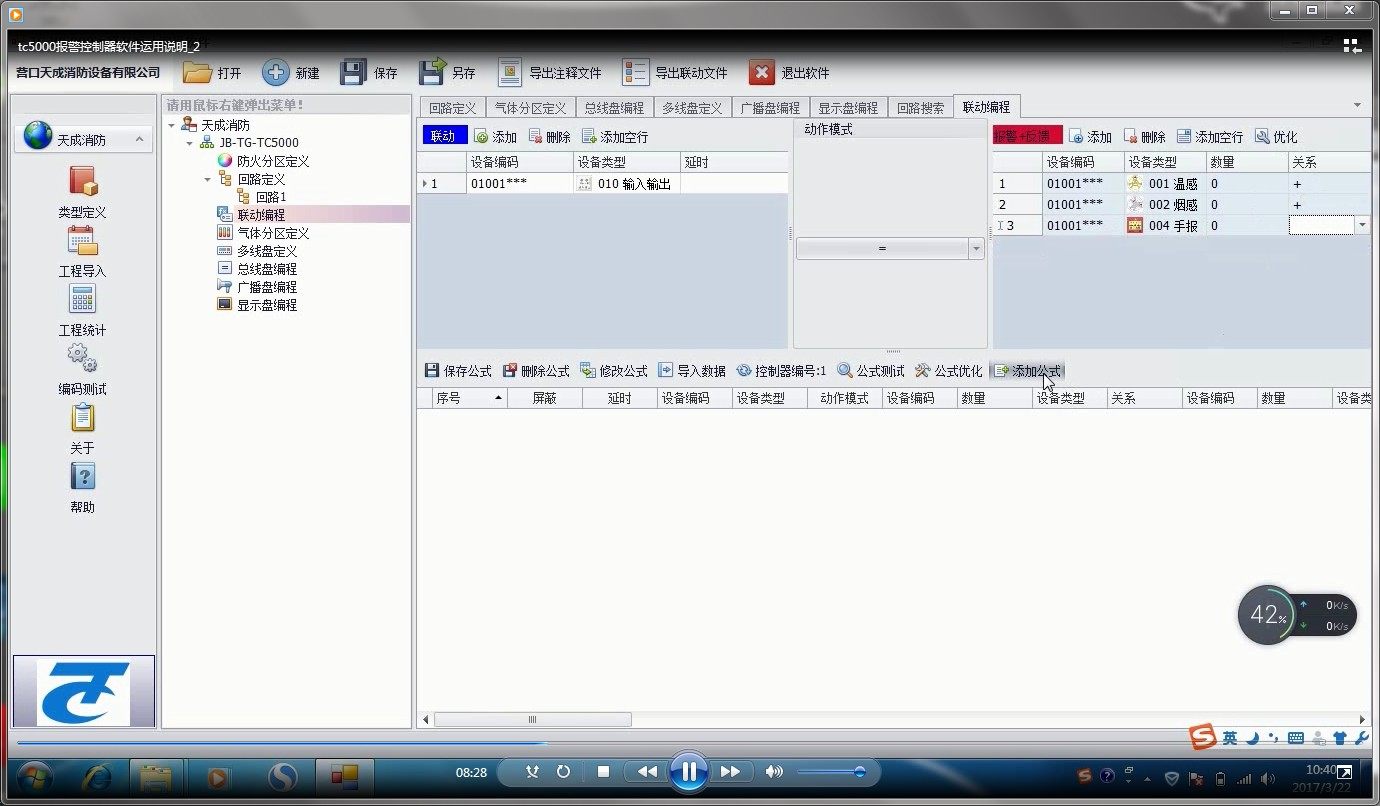Add a formula with 添加公式

1027,371
